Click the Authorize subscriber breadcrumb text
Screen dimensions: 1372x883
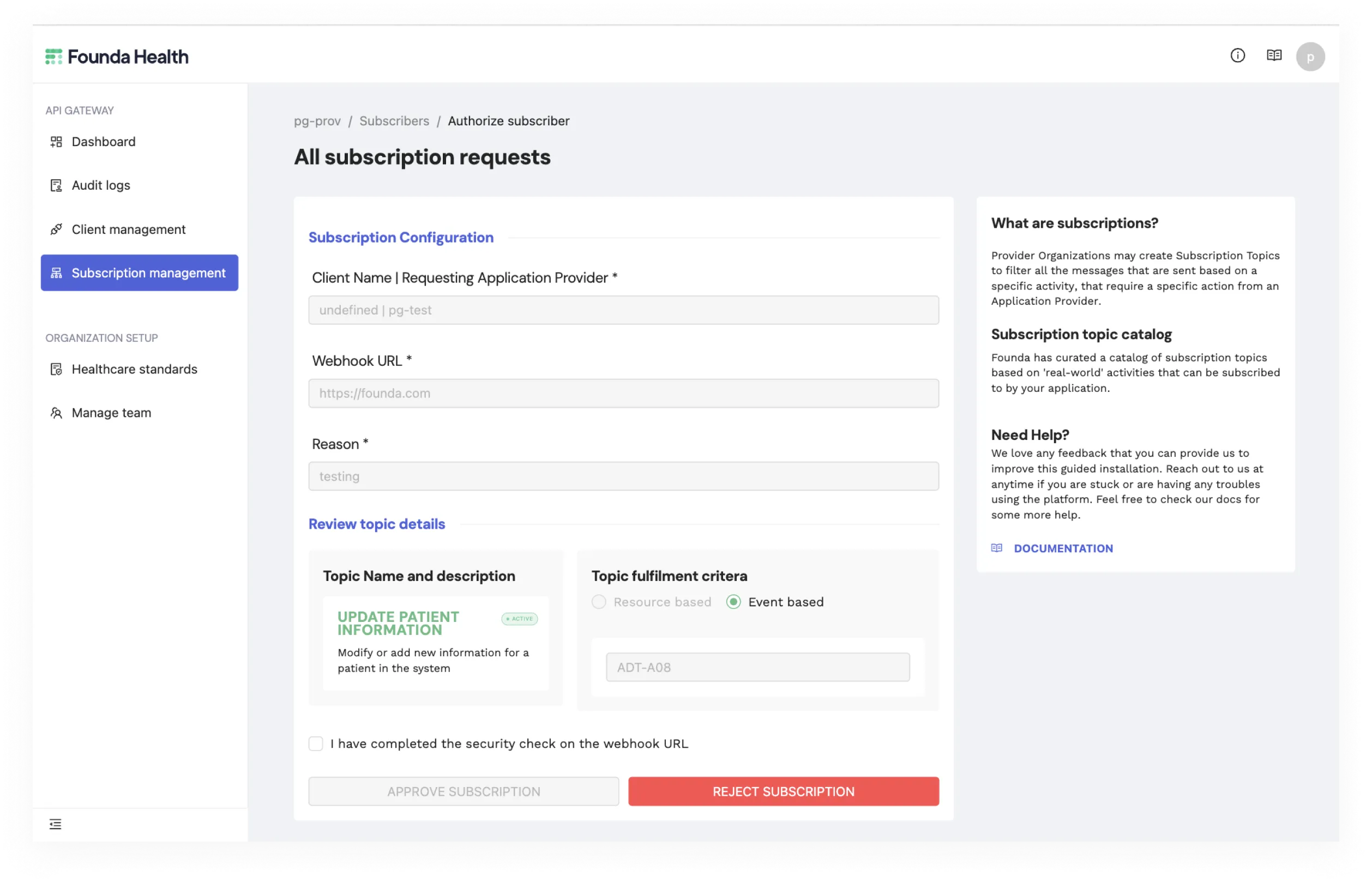point(508,121)
